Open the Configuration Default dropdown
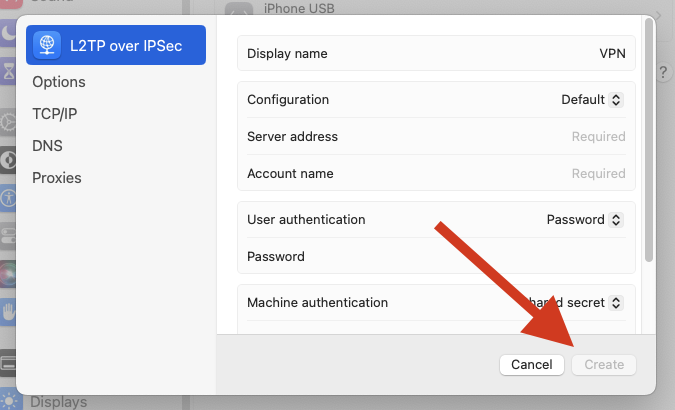This screenshot has height=410, width=675. pos(592,100)
